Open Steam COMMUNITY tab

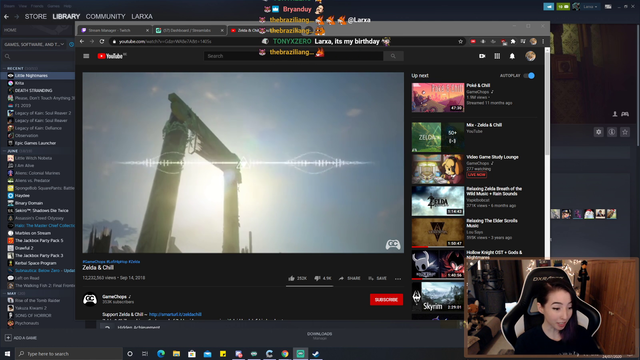[x=105, y=17]
